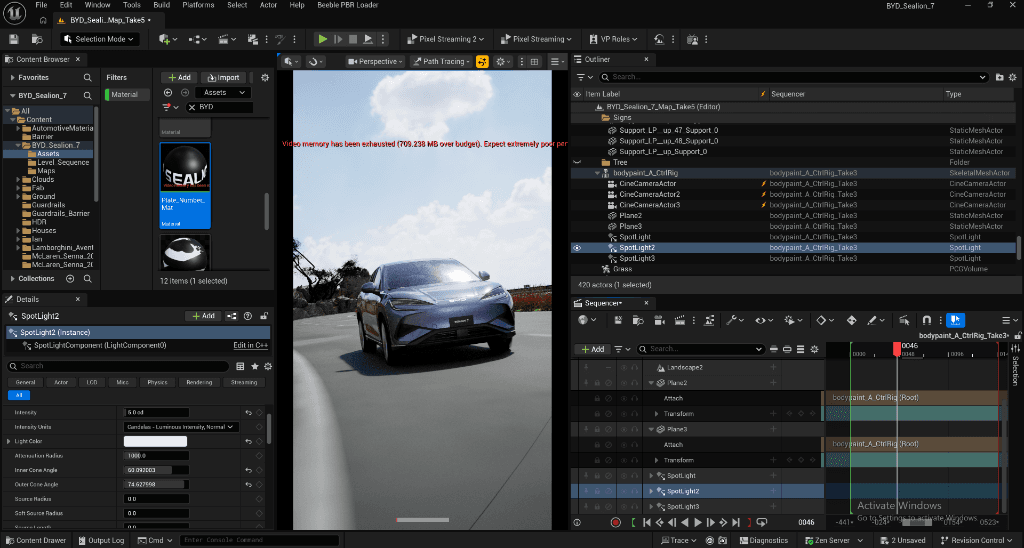Collapse bodypaint_A_CtrlRig in the Outliner
The image size is (1024, 548).
597,174
